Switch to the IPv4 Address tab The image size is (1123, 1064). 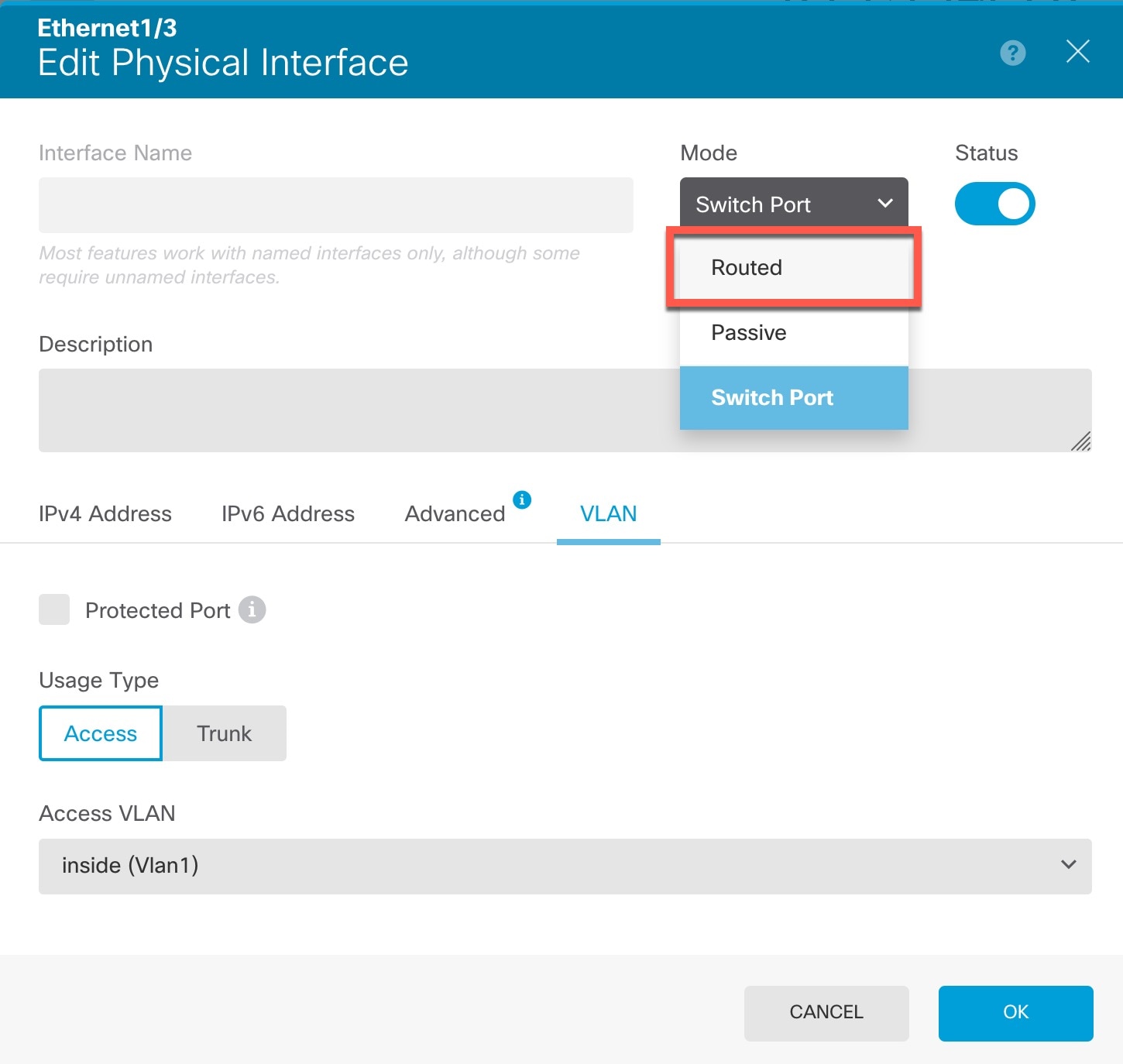point(105,514)
